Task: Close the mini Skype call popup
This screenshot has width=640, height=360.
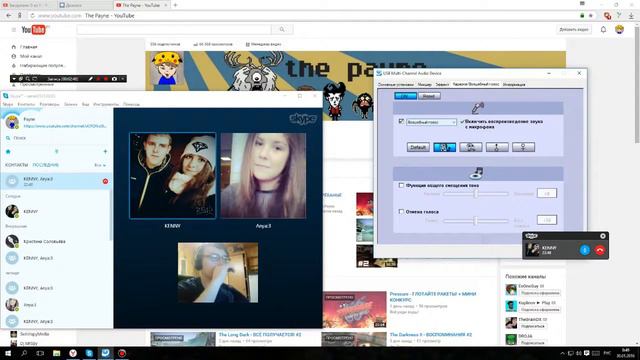Action: (x=603, y=236)
